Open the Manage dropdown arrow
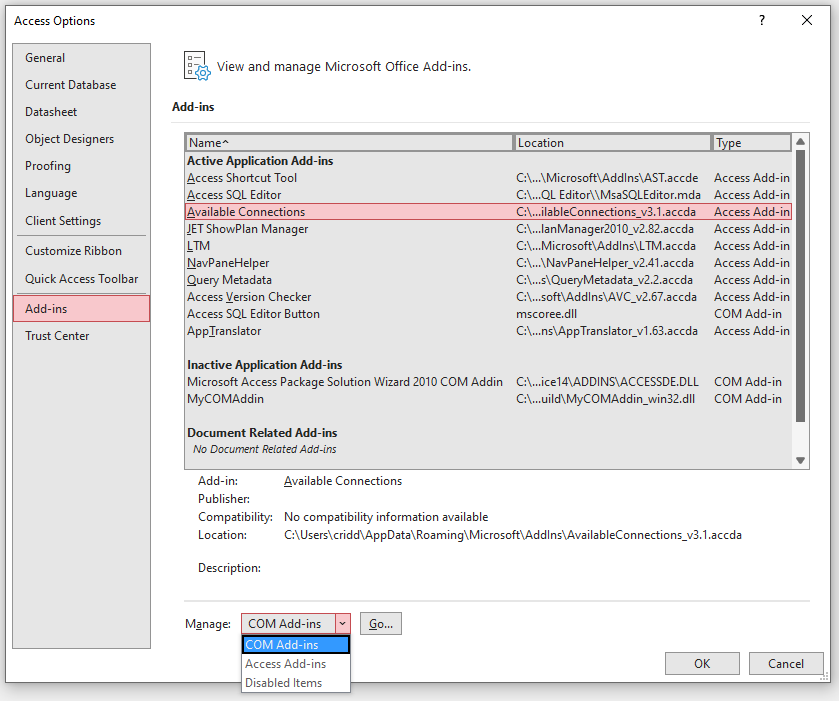 [x=342, y=623]
